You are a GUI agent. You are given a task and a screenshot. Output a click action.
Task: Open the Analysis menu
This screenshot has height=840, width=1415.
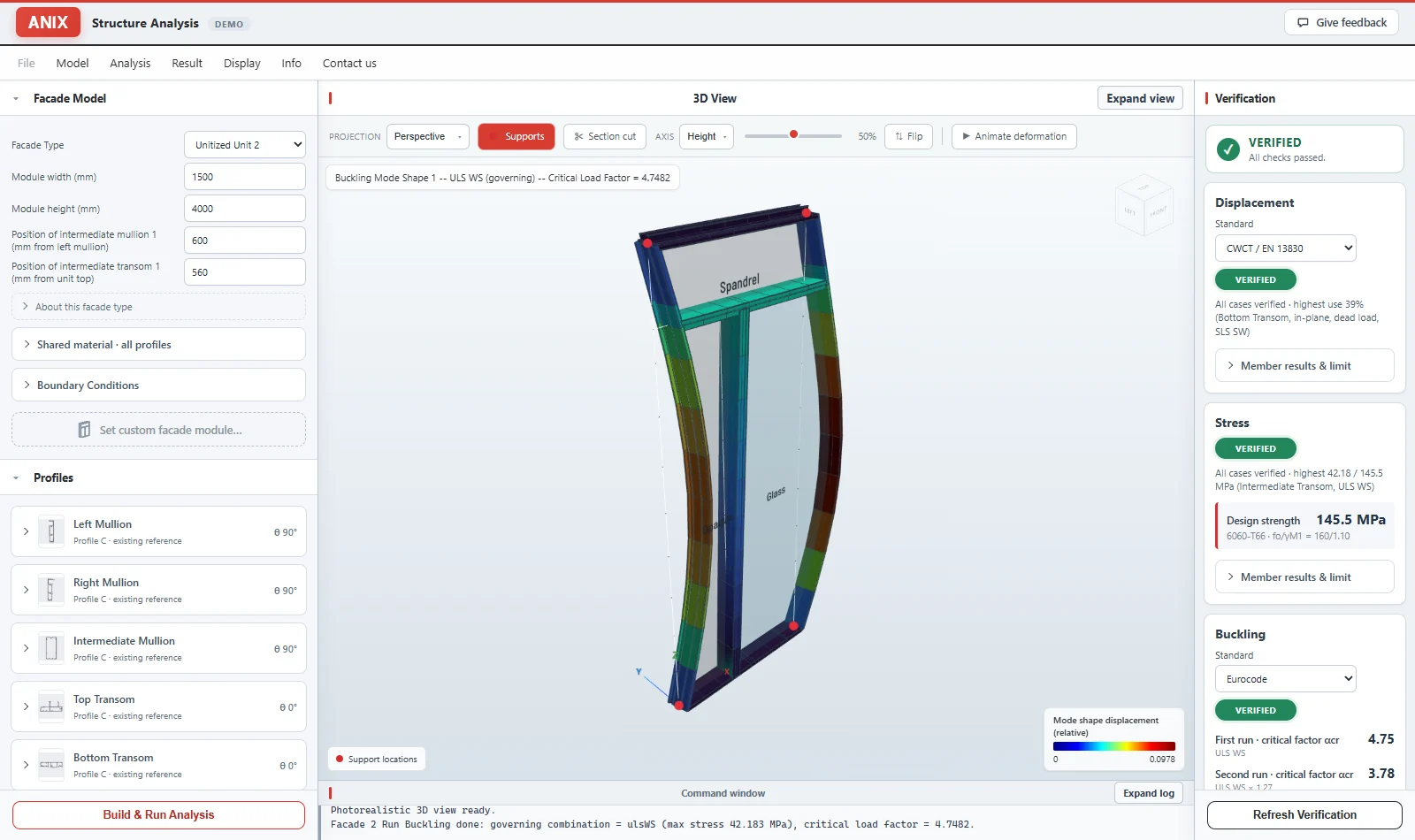(130, 64)
